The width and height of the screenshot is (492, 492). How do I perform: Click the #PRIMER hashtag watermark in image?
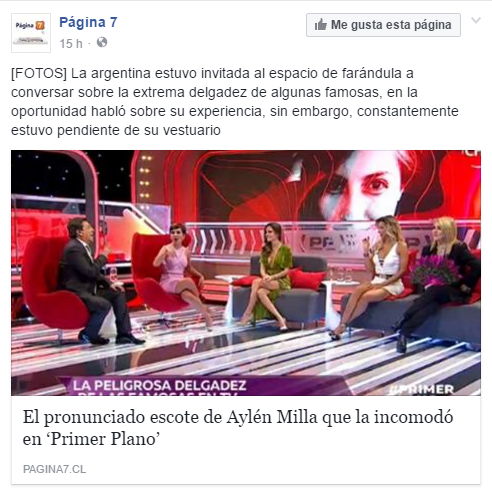tap(422, 389)
